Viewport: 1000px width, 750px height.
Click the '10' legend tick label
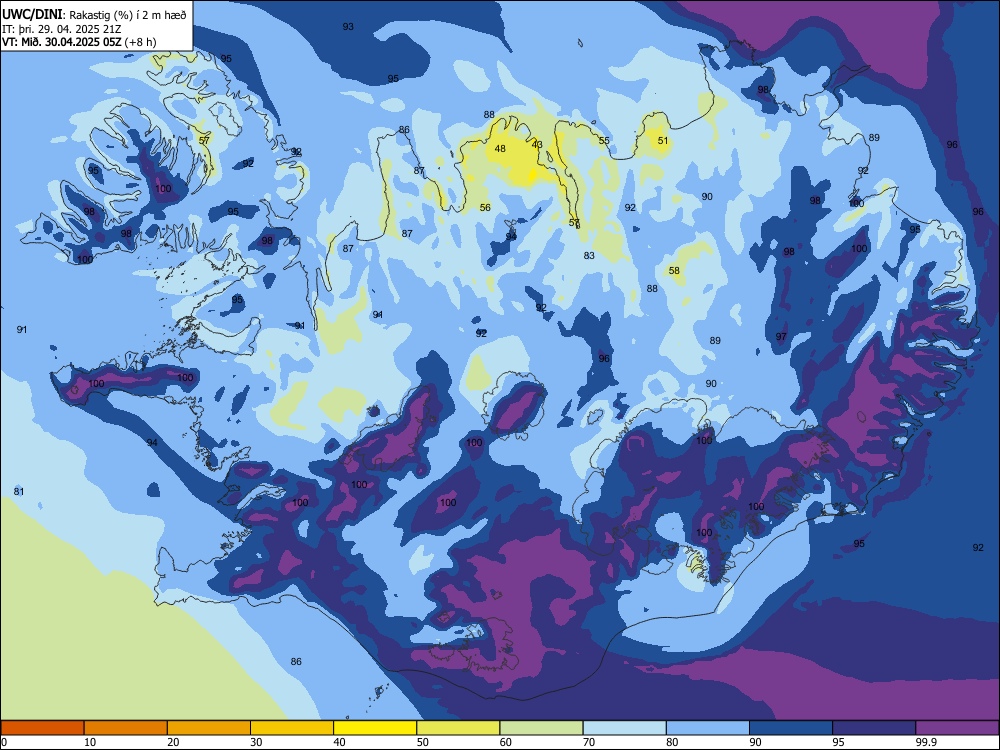(x=90, y=742)
